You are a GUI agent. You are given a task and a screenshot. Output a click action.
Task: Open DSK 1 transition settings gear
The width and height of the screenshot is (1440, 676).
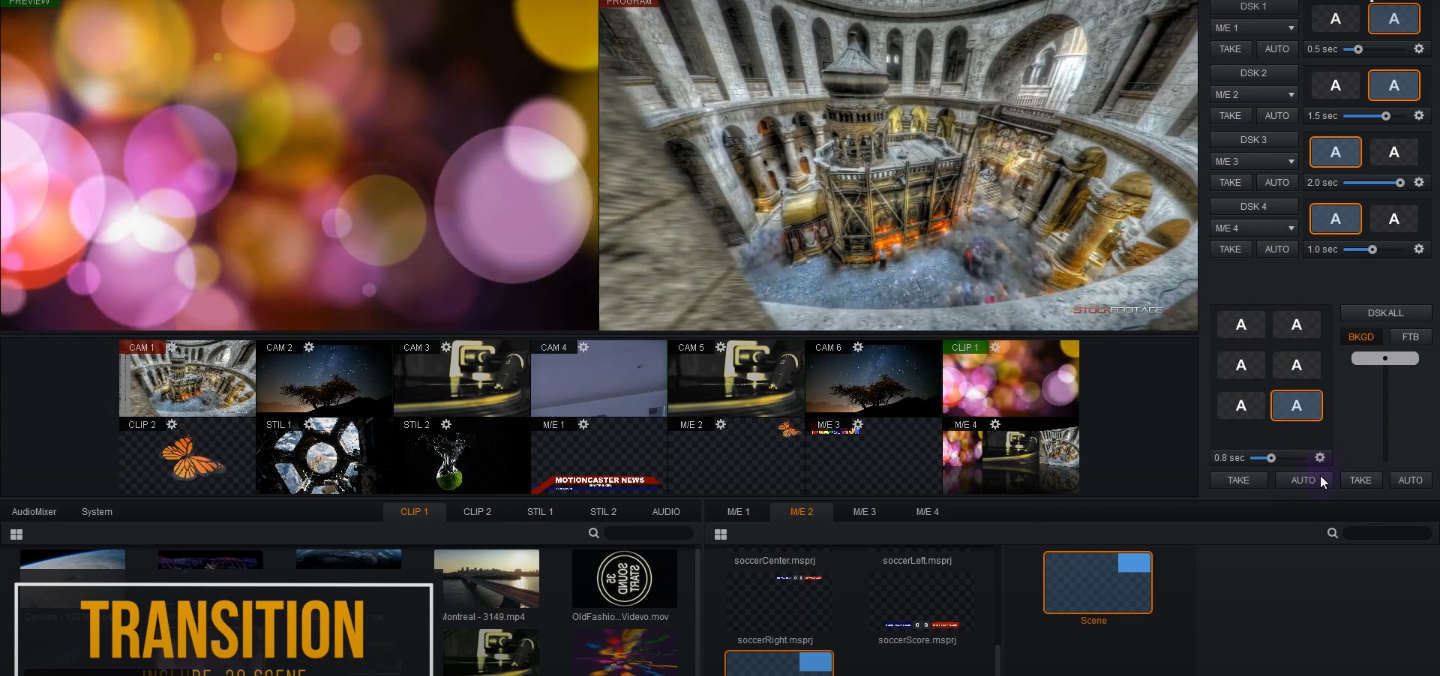(x=1419, y=48)
